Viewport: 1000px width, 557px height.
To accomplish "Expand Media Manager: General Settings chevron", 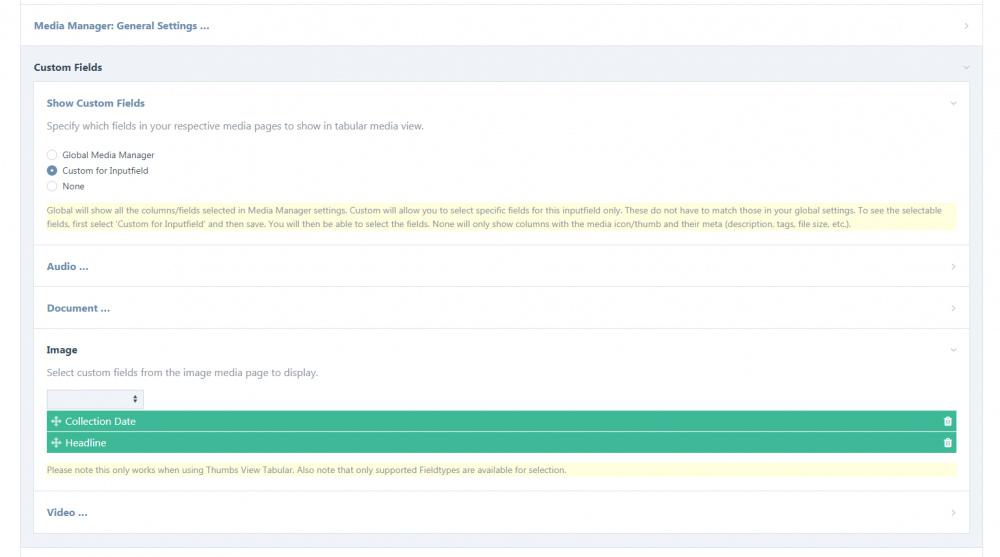I will point(966,26).
